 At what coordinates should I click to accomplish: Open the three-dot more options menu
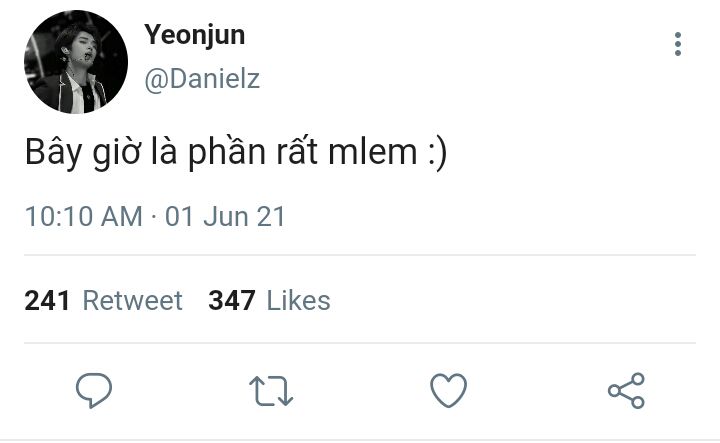[x=678, y=45]
